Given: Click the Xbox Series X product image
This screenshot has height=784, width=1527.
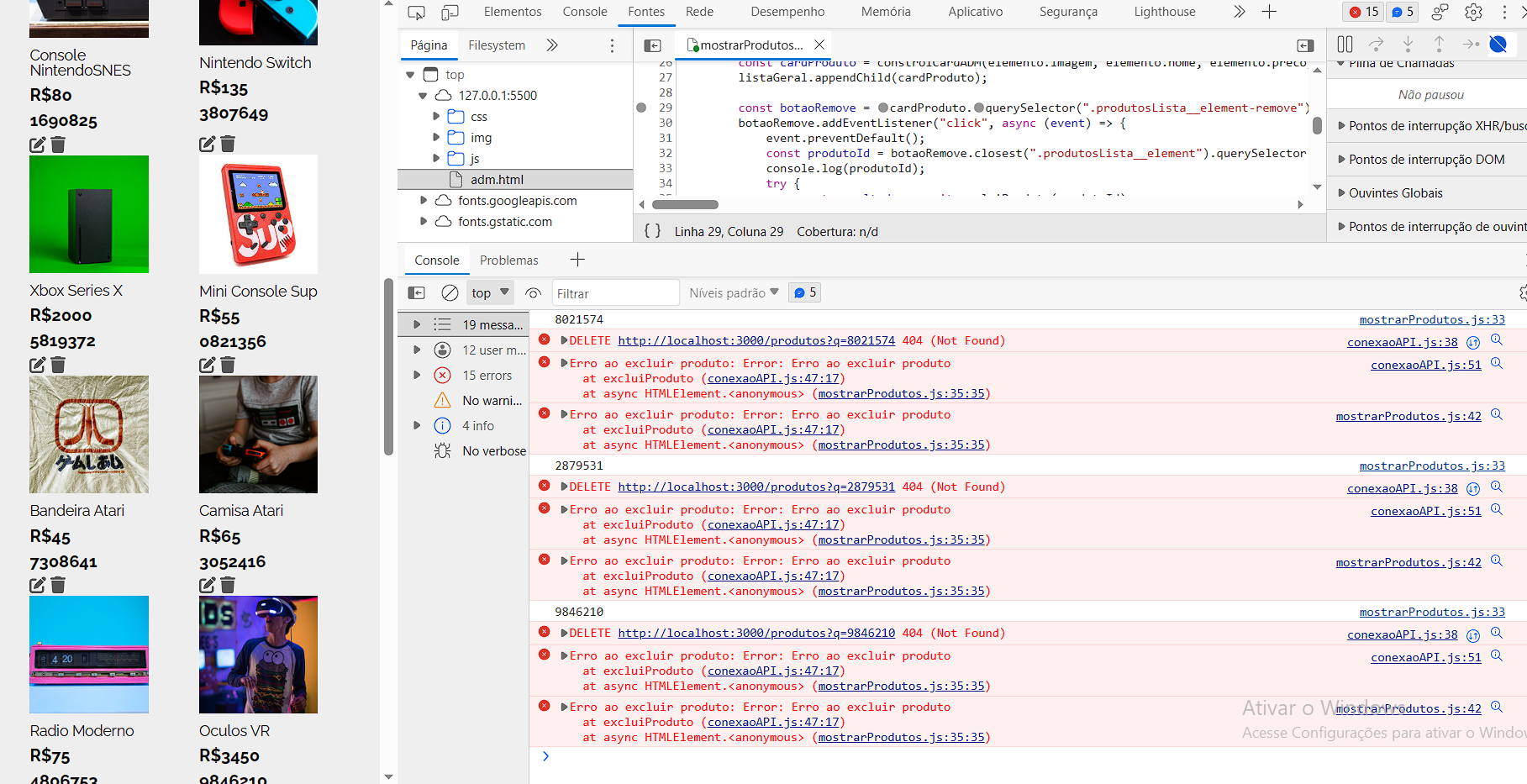Looking at the screenshot, I should point(89,214).
